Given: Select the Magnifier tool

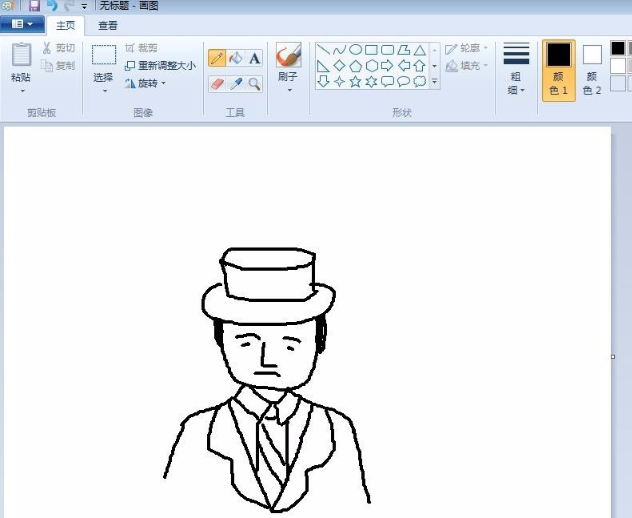Looking at the screenshot, I should coord(254,84).
